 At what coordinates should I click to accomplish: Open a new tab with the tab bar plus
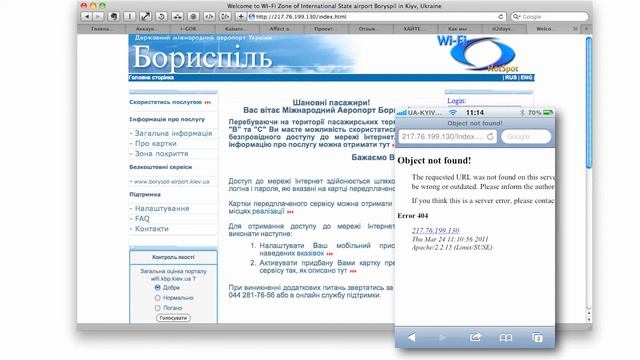[x=586, y=29]
